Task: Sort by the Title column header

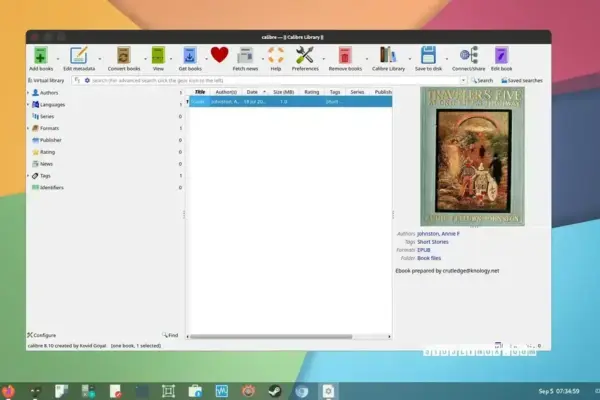Action: pyautogui.click(x=200, y=92)
